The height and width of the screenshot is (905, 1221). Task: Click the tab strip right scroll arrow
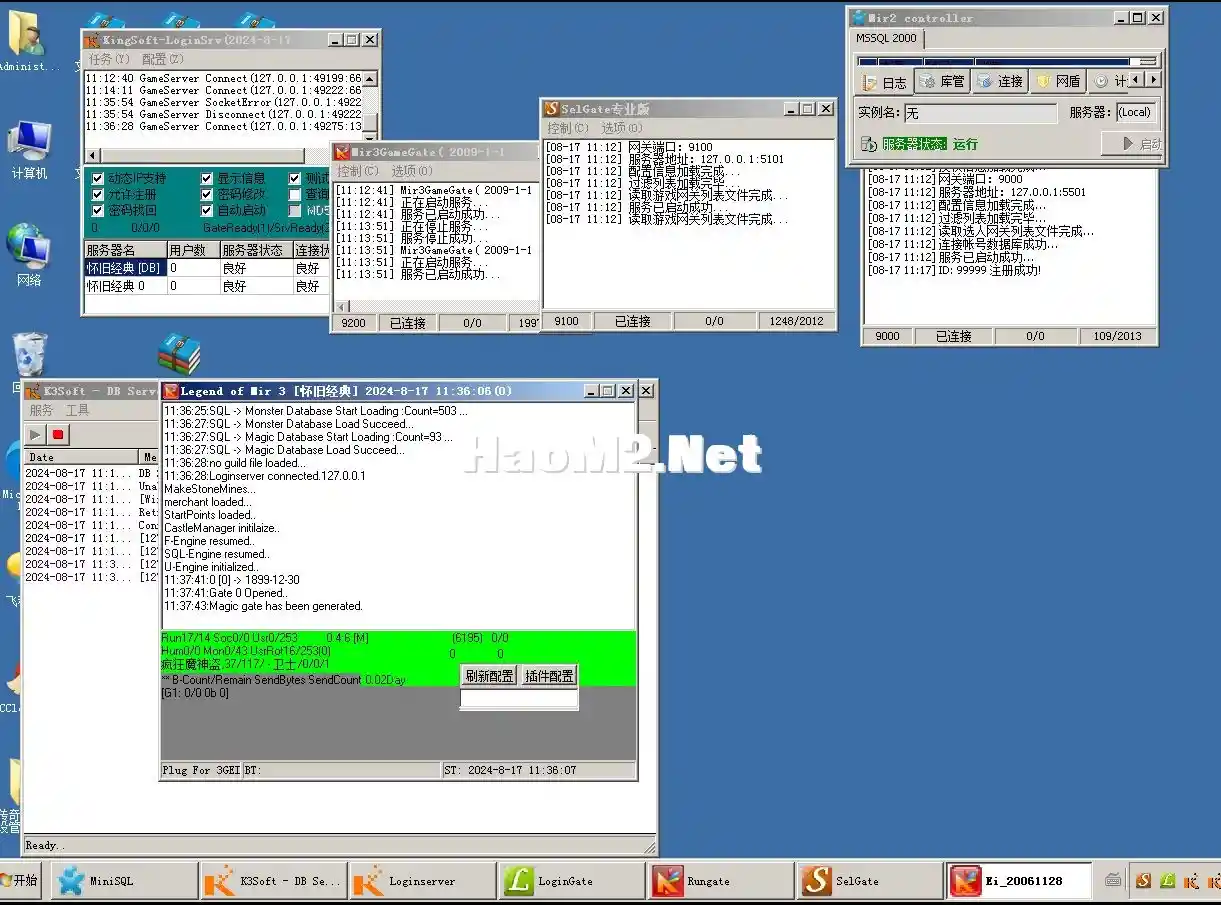point(1153,79)
